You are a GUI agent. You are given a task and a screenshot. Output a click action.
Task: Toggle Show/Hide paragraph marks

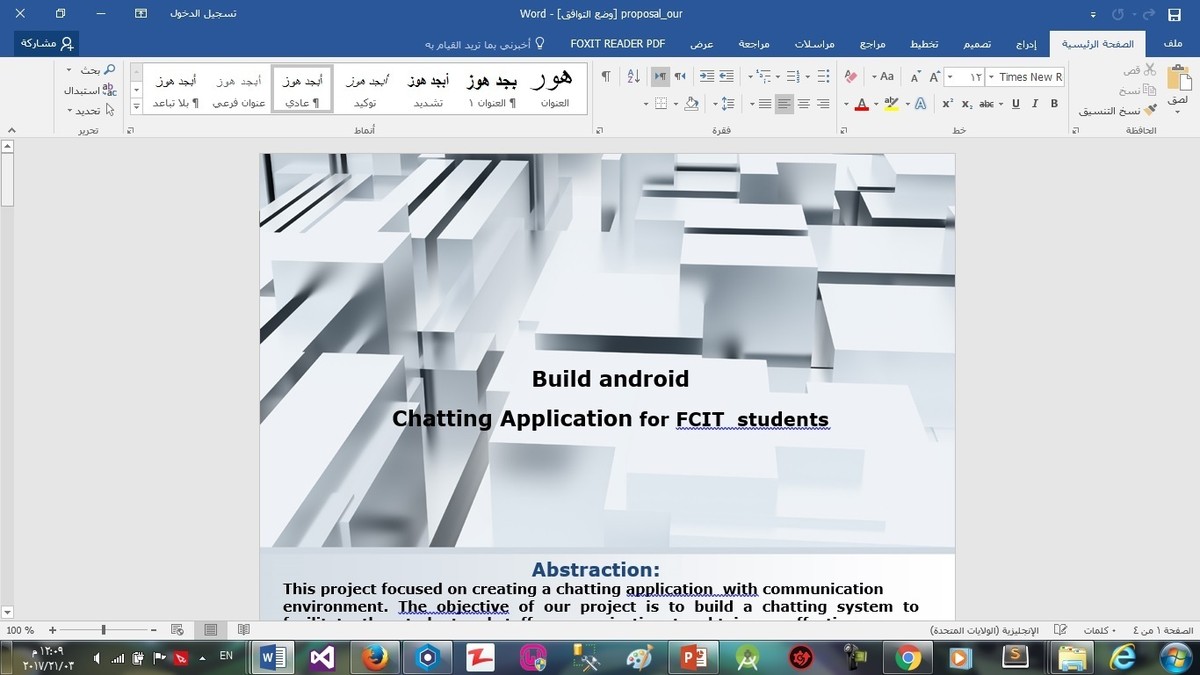606,77
